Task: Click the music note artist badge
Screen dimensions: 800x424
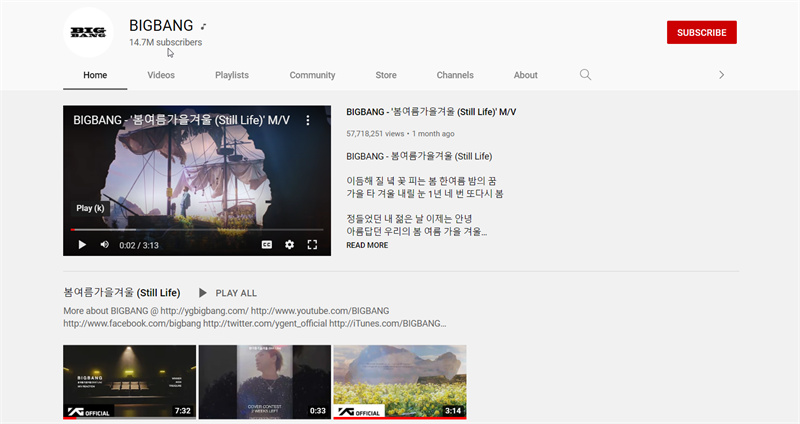Action: [x=203, y=26]
